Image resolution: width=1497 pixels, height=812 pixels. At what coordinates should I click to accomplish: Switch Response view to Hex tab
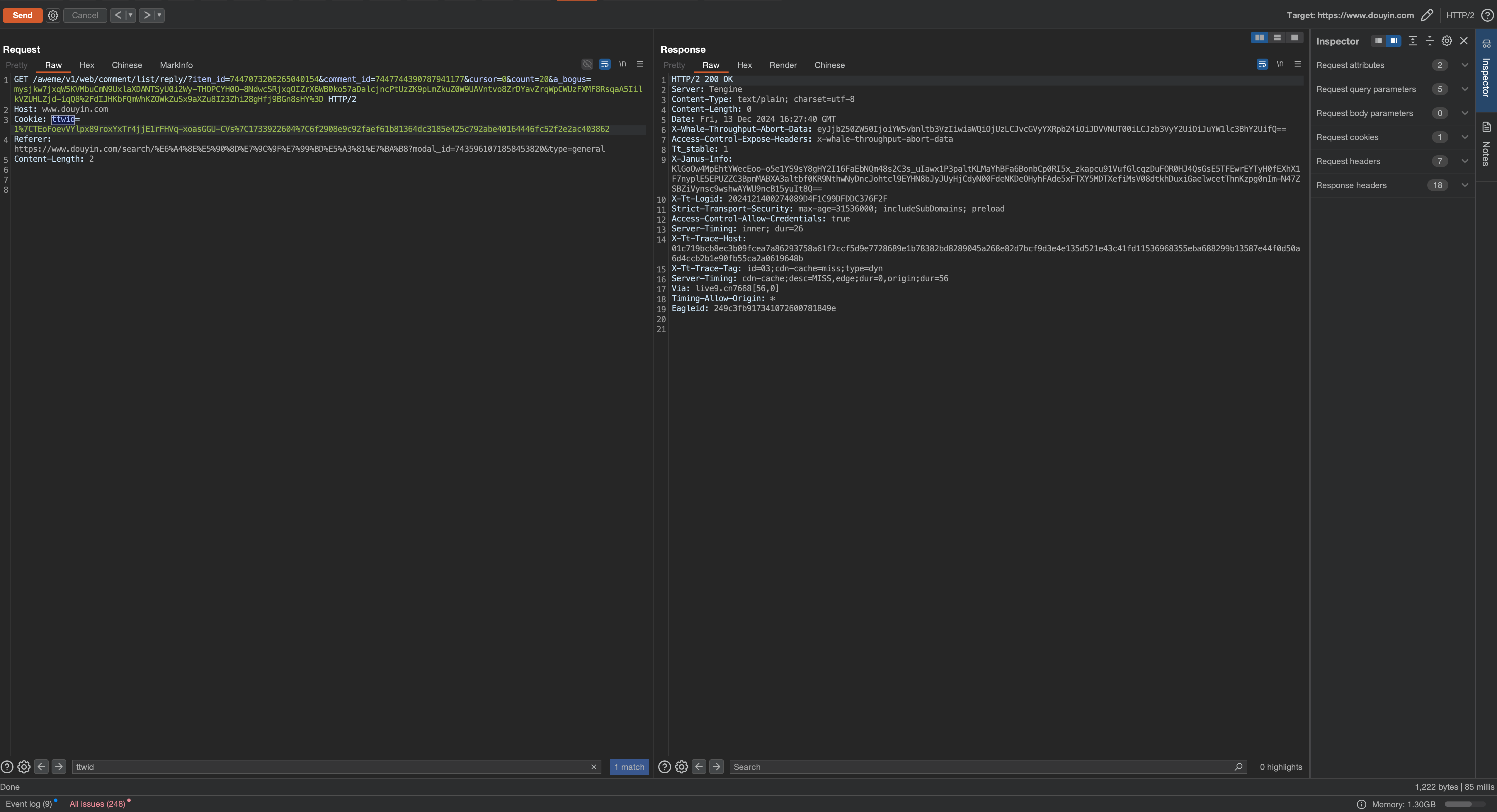744,65
